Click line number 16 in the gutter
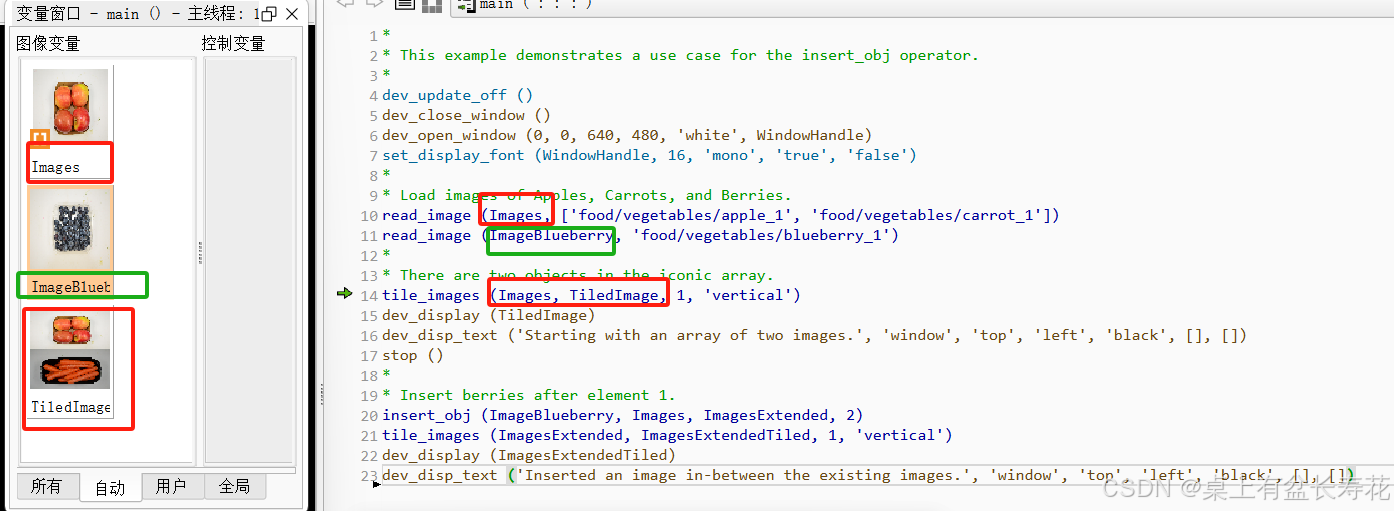 pos(370,336)
